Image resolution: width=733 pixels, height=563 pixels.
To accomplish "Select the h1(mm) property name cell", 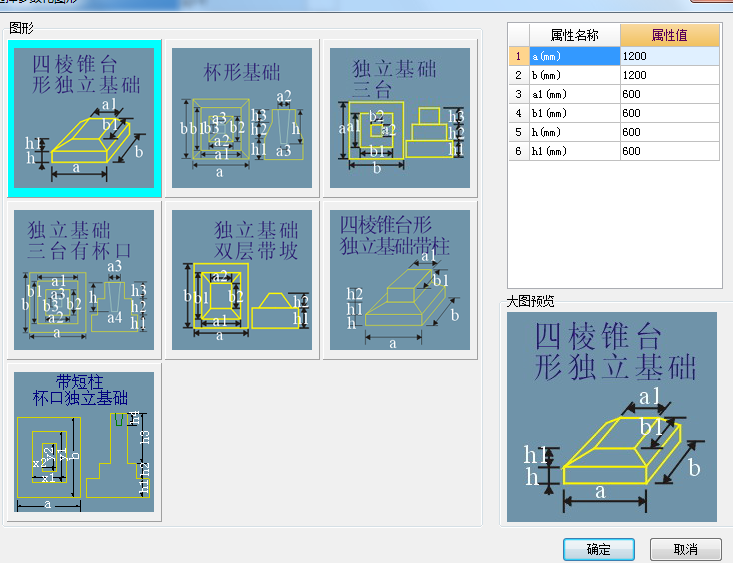I will 575,151.
